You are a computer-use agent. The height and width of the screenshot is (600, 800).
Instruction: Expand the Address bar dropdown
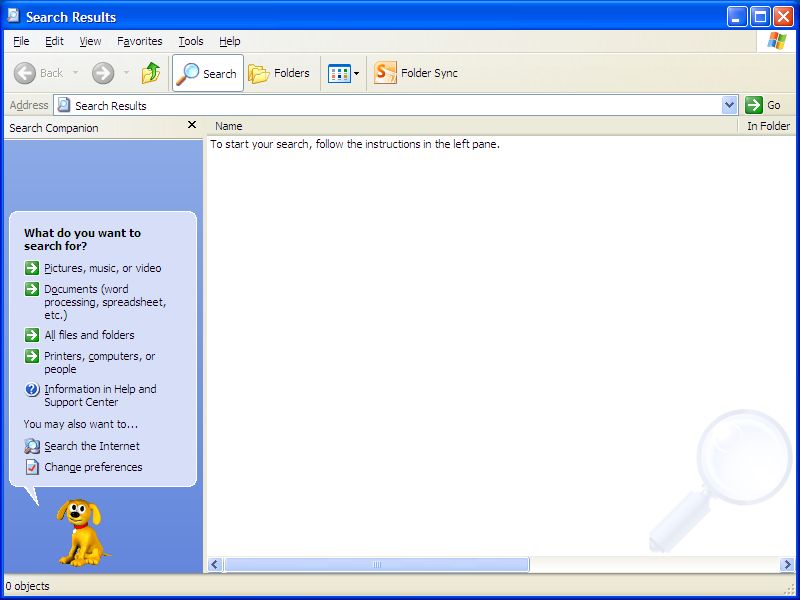pyautogui.click(x=730, y=105)
